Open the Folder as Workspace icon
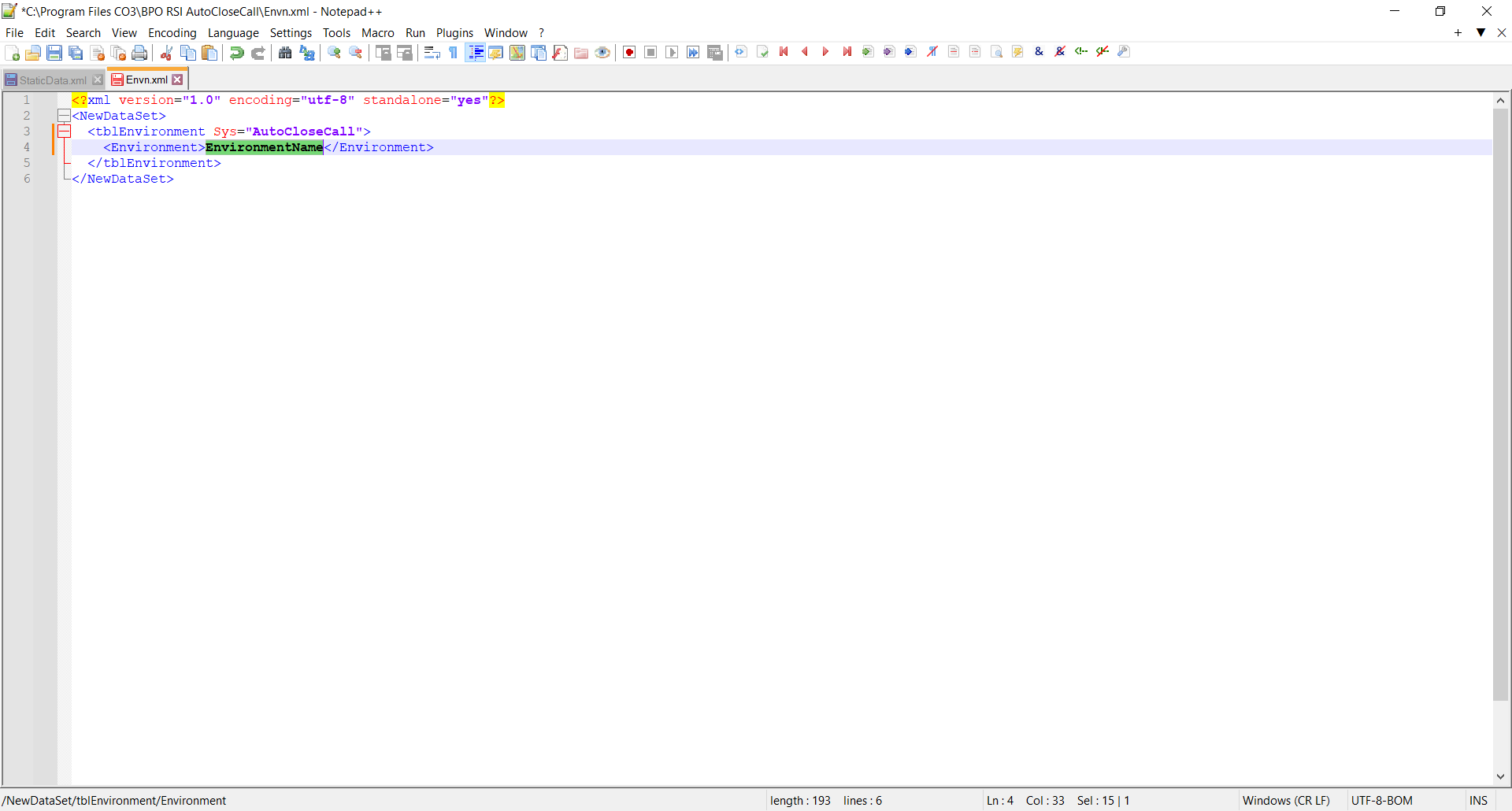Screen dimensions: 1512x811 click(x=581, y=53)
